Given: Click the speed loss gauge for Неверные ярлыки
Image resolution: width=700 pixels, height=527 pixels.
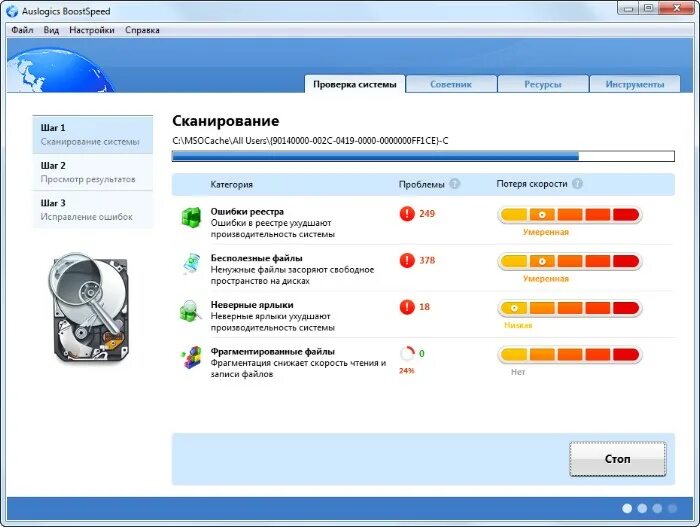Looking at the screenshot, I should 570,308.
